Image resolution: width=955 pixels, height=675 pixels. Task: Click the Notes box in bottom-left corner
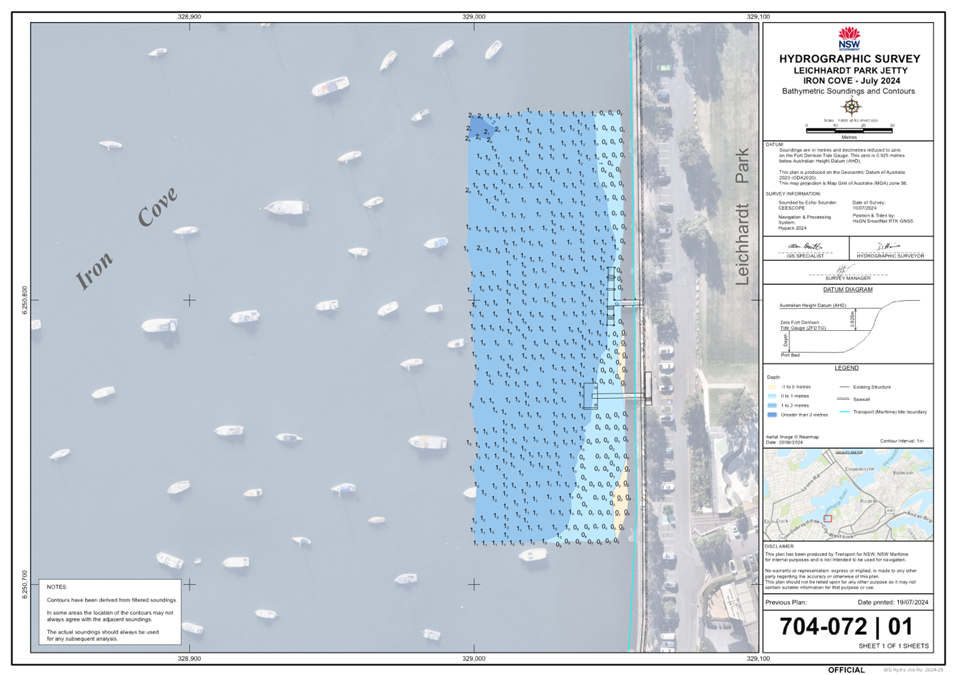click(109, 612)
